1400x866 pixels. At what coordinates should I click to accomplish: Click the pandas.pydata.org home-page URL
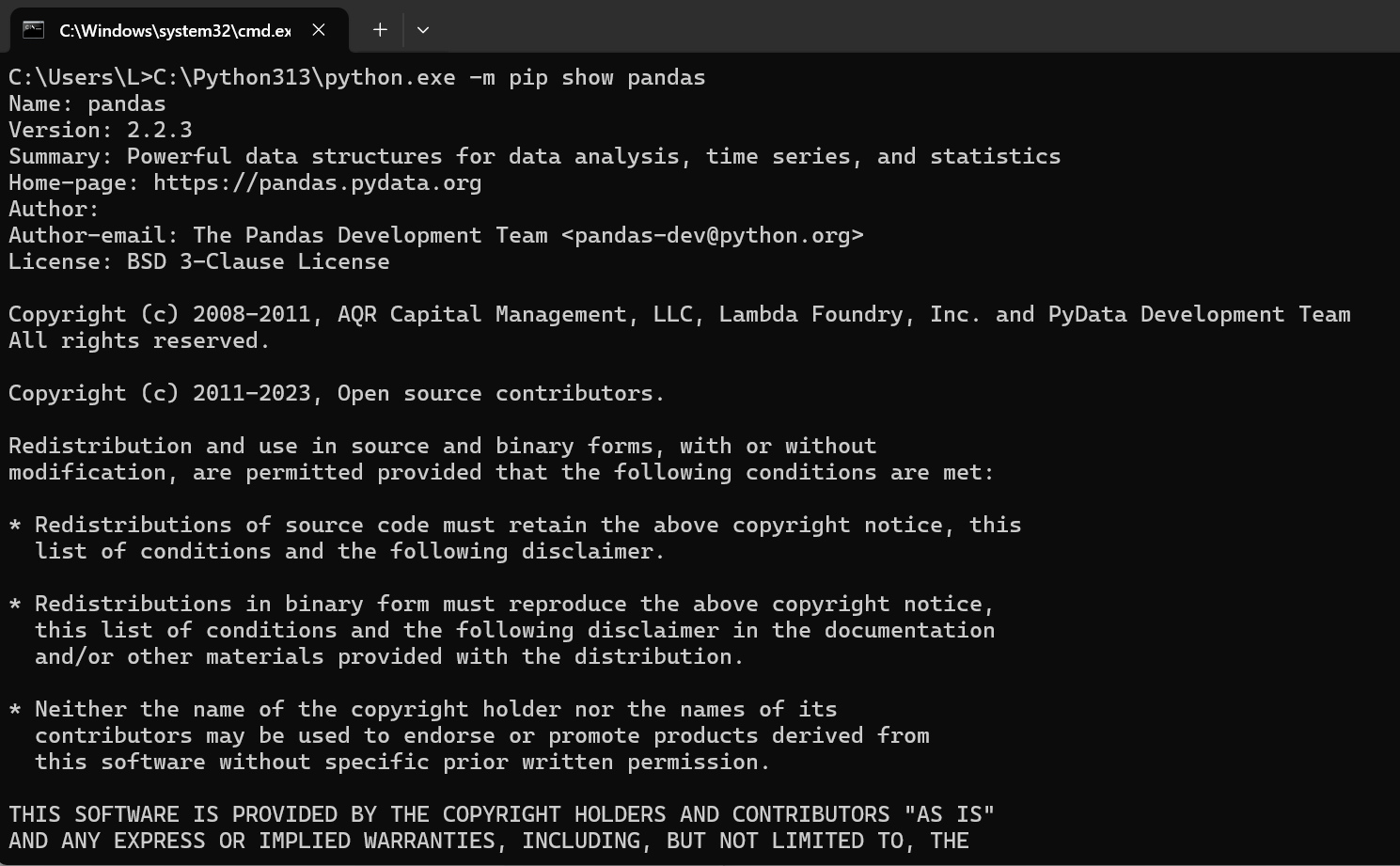(317, 182)
